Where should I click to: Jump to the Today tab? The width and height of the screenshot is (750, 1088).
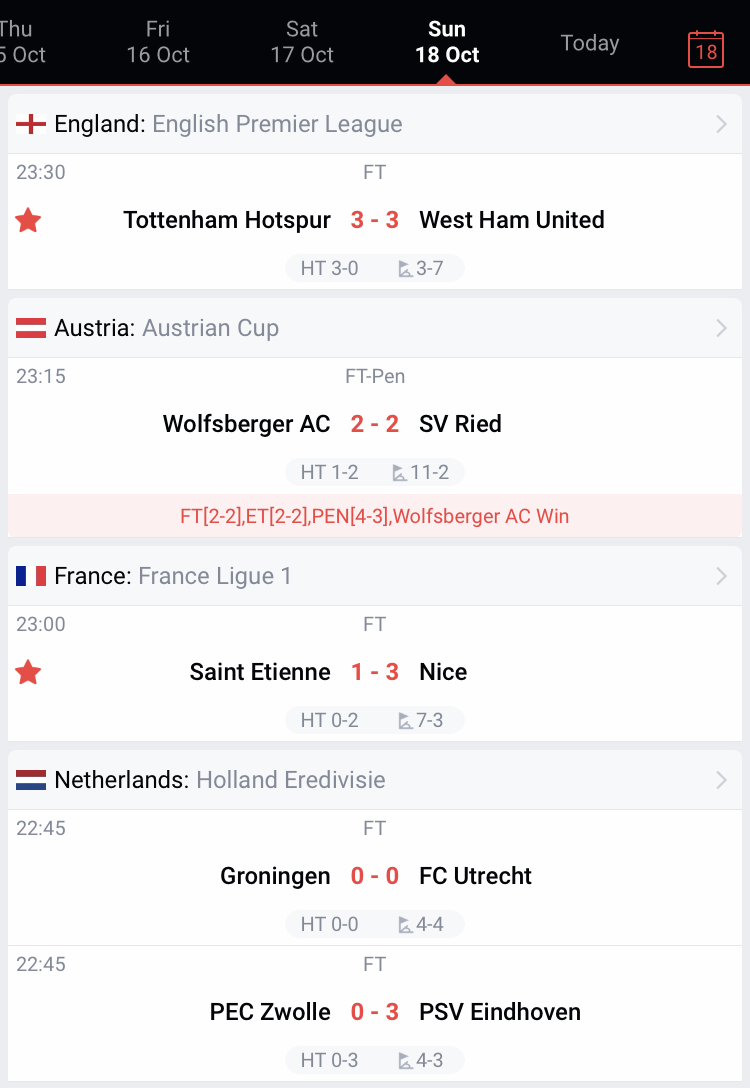coord(590,43)
